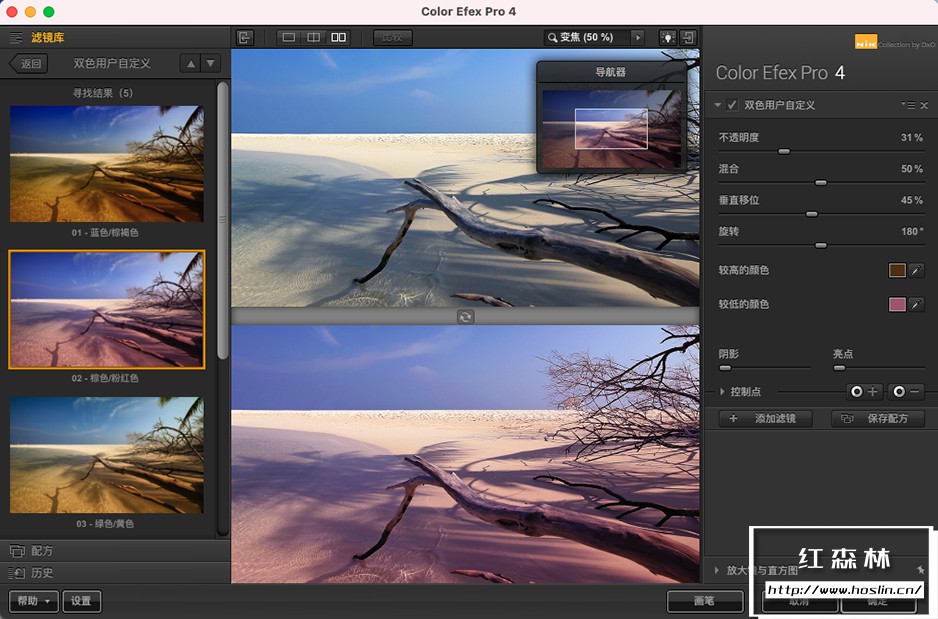Select the 01 - 蓝色/棕褐色 preset thumbnail
Image resolution: width=938 pixels, height=619 pixels.
106,164
